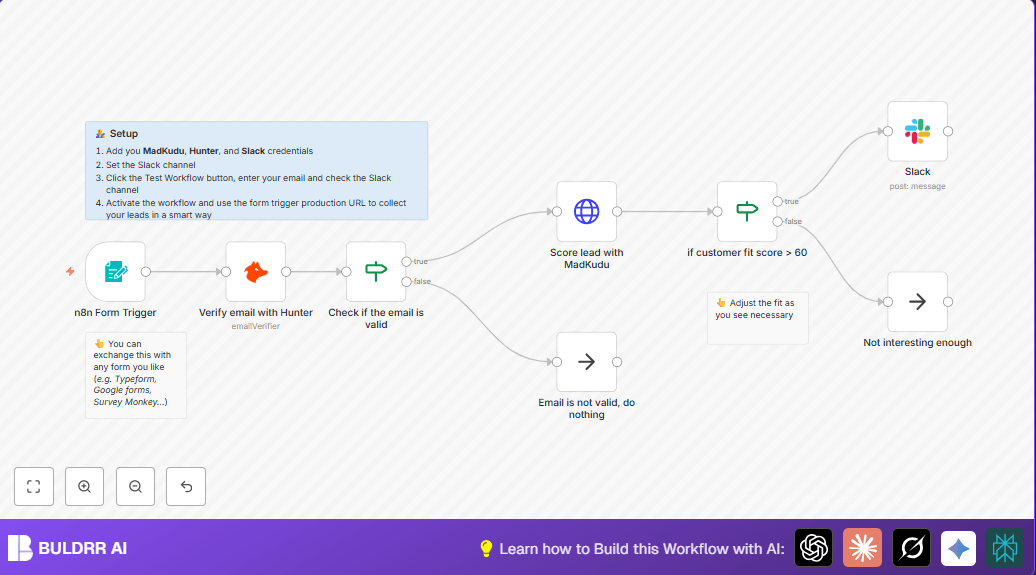Open the Not interesting enough arrow node

(918, 301)
